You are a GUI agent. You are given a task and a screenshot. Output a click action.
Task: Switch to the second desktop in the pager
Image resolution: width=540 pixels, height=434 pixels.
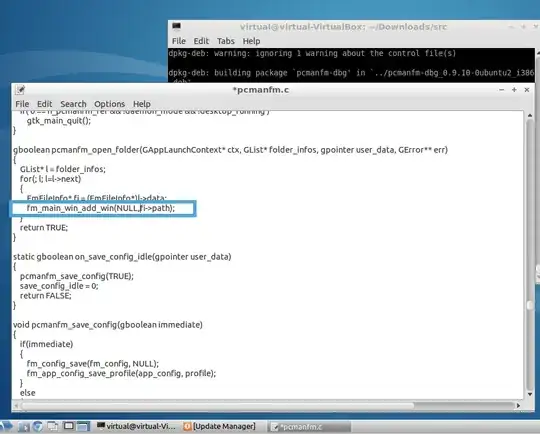tap(83, 426)
